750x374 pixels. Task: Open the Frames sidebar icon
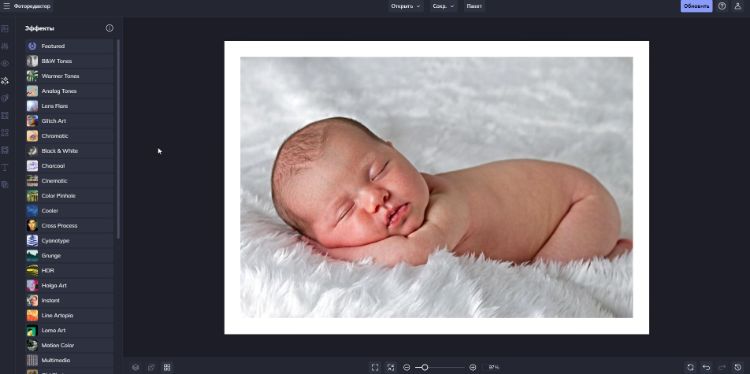[x=5, y=115]
